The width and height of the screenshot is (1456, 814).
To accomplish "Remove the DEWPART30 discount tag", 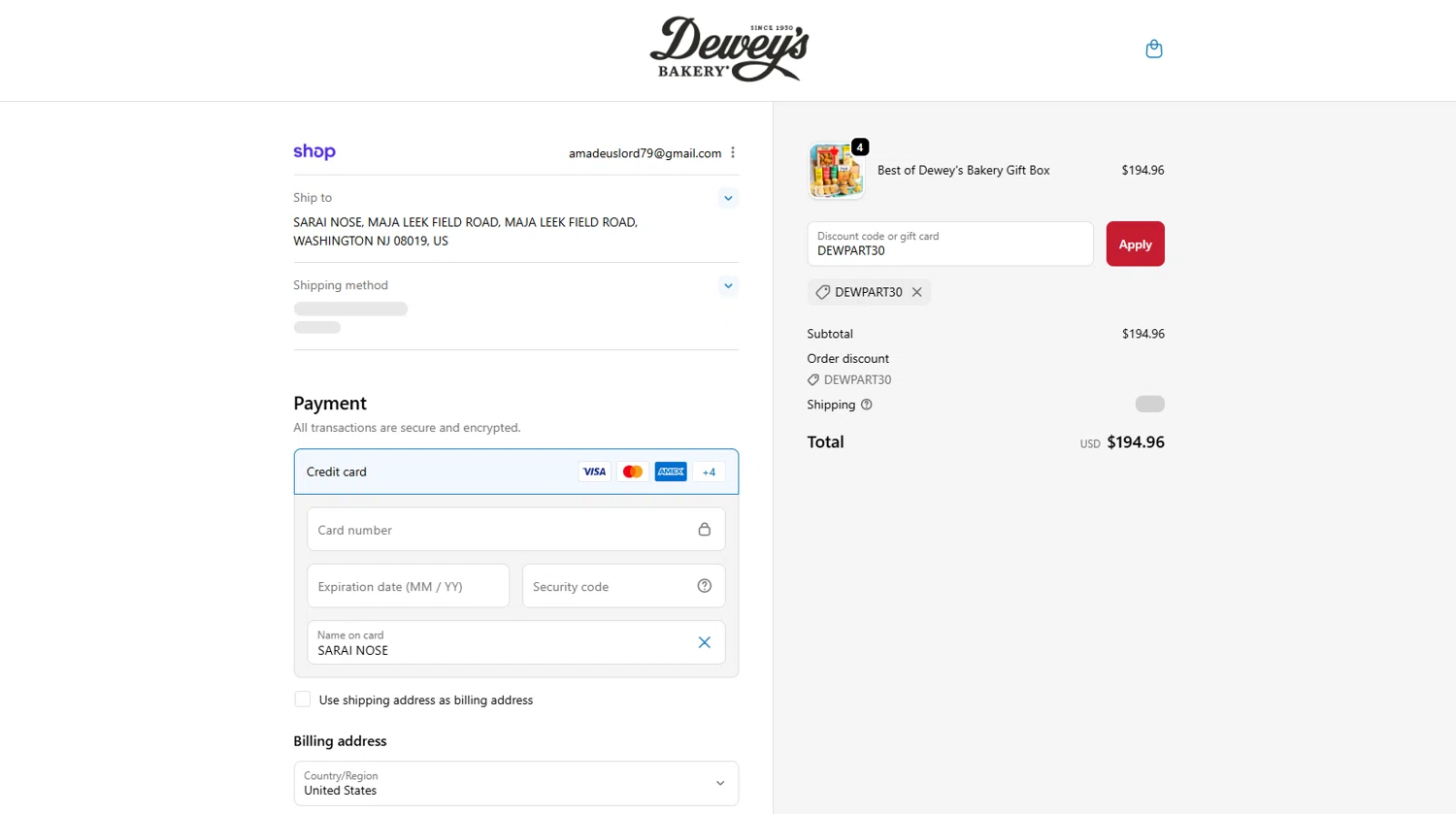I will coord(916,292).
